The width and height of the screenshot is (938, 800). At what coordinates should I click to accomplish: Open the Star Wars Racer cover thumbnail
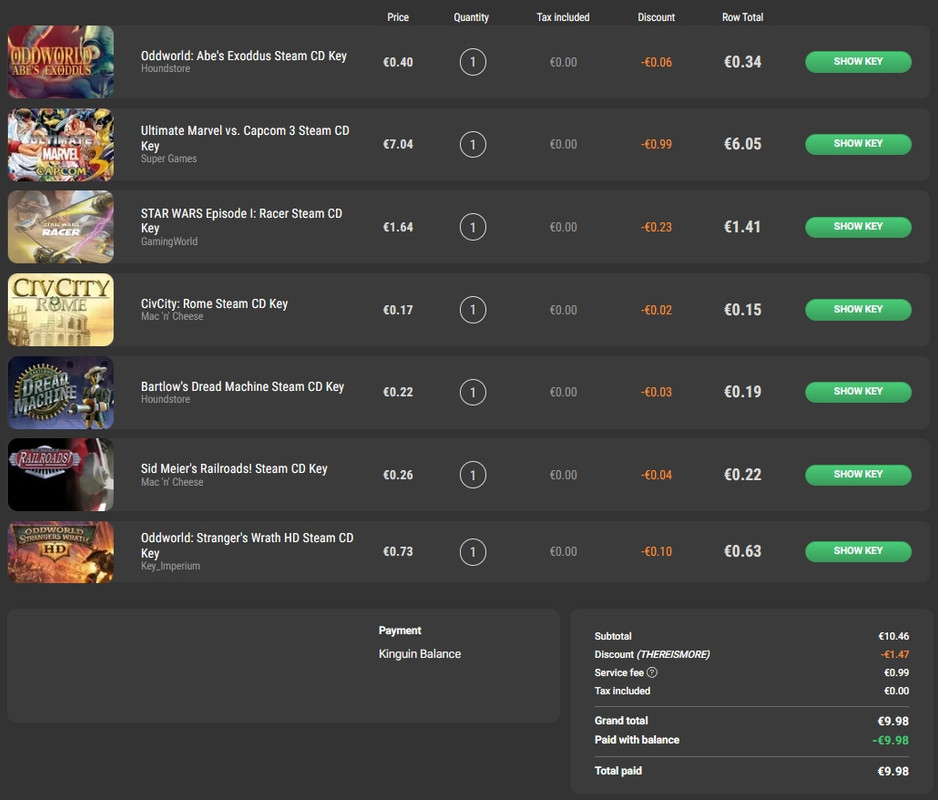pos(60,227)
